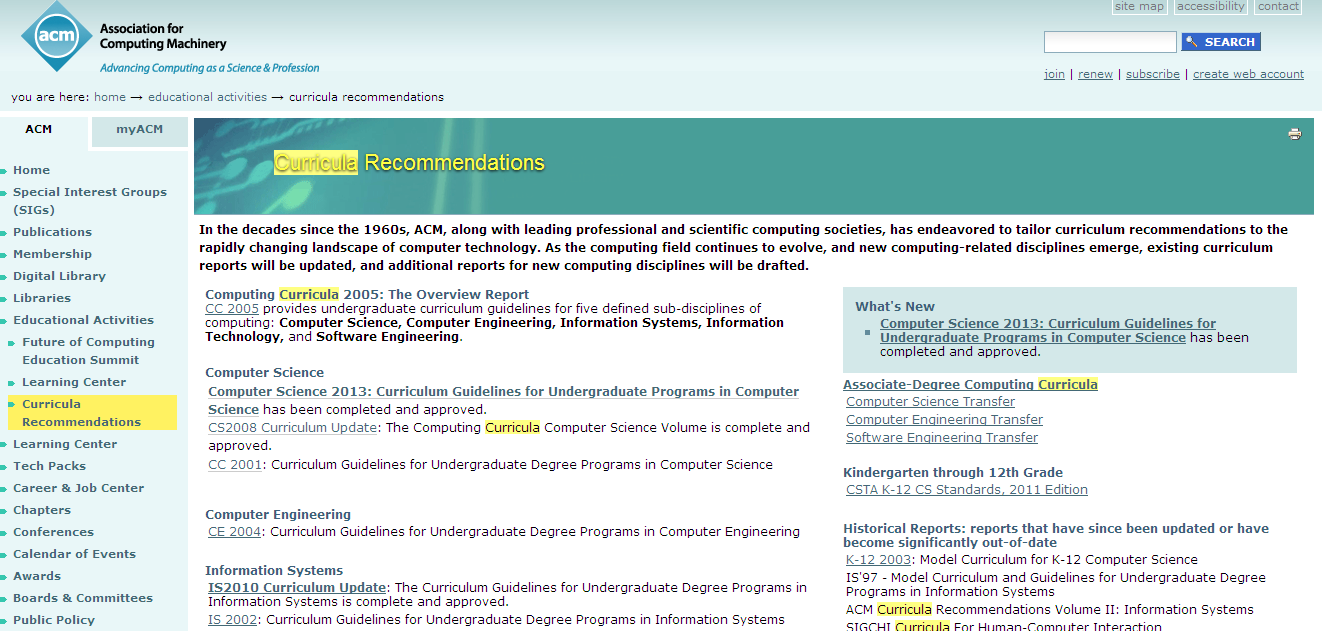1322x631 pixels.
Task: Open the contact link
Action: [x=1278, y=6]
